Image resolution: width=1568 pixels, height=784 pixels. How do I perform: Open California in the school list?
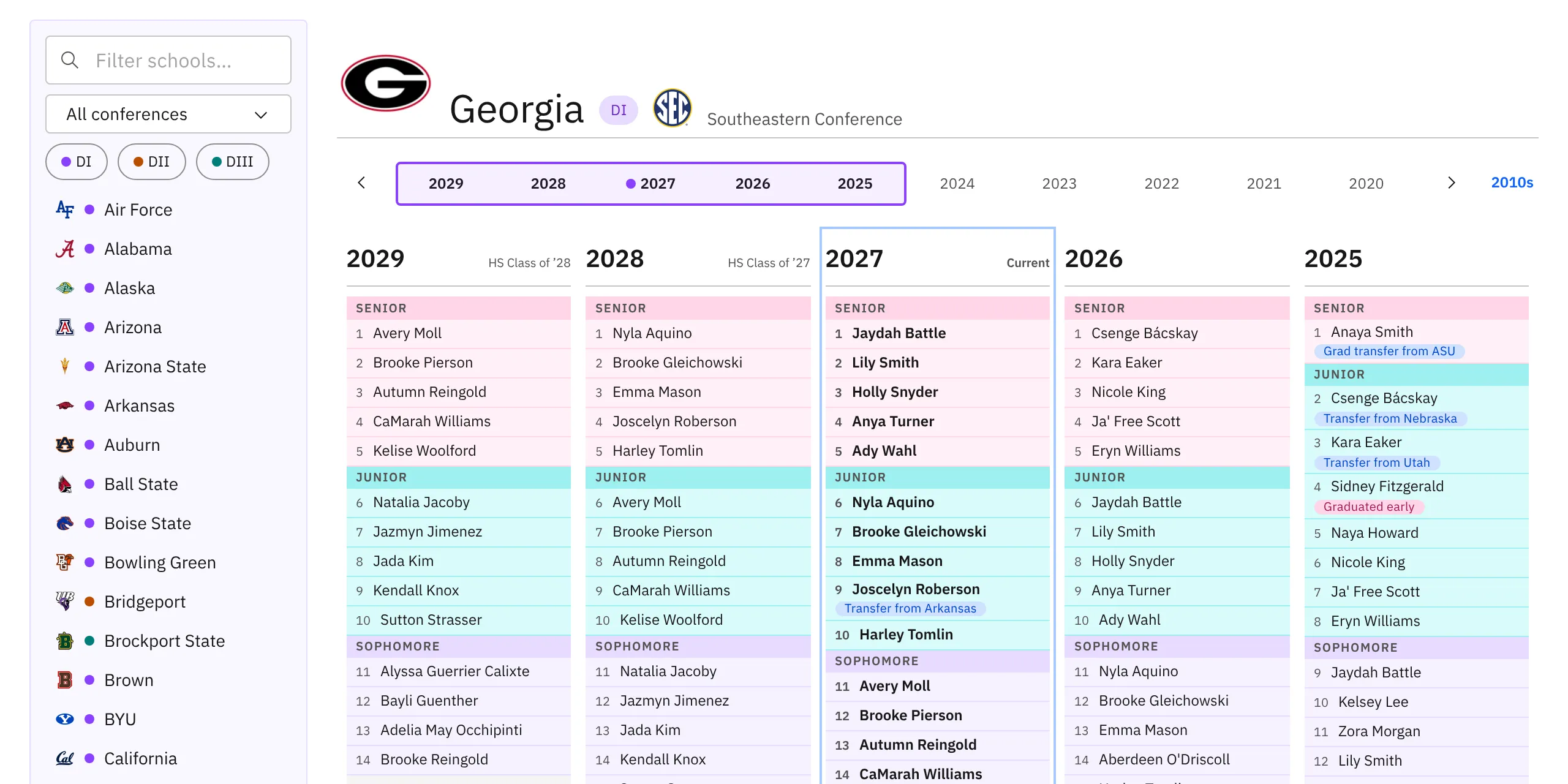[x=140, y=758]
